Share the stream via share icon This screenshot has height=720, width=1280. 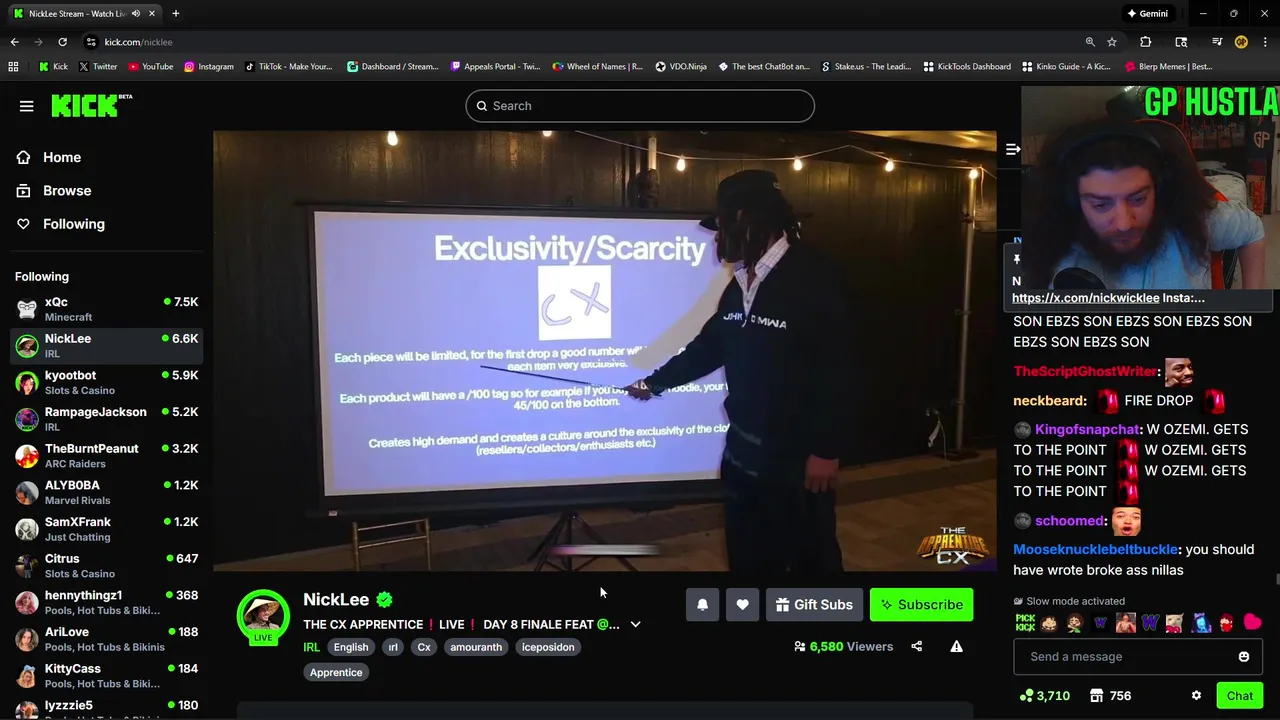[x=917, y=647]
